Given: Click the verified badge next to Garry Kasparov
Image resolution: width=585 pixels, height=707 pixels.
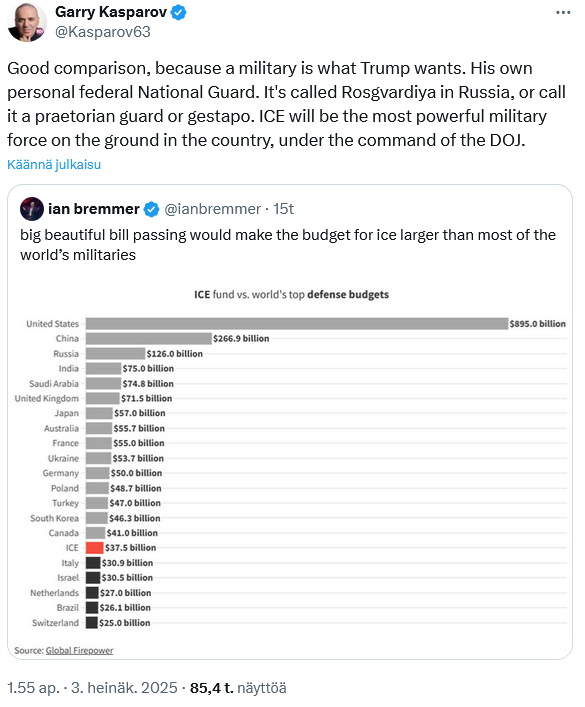Looking at the screenshot, I should point(179,12).
